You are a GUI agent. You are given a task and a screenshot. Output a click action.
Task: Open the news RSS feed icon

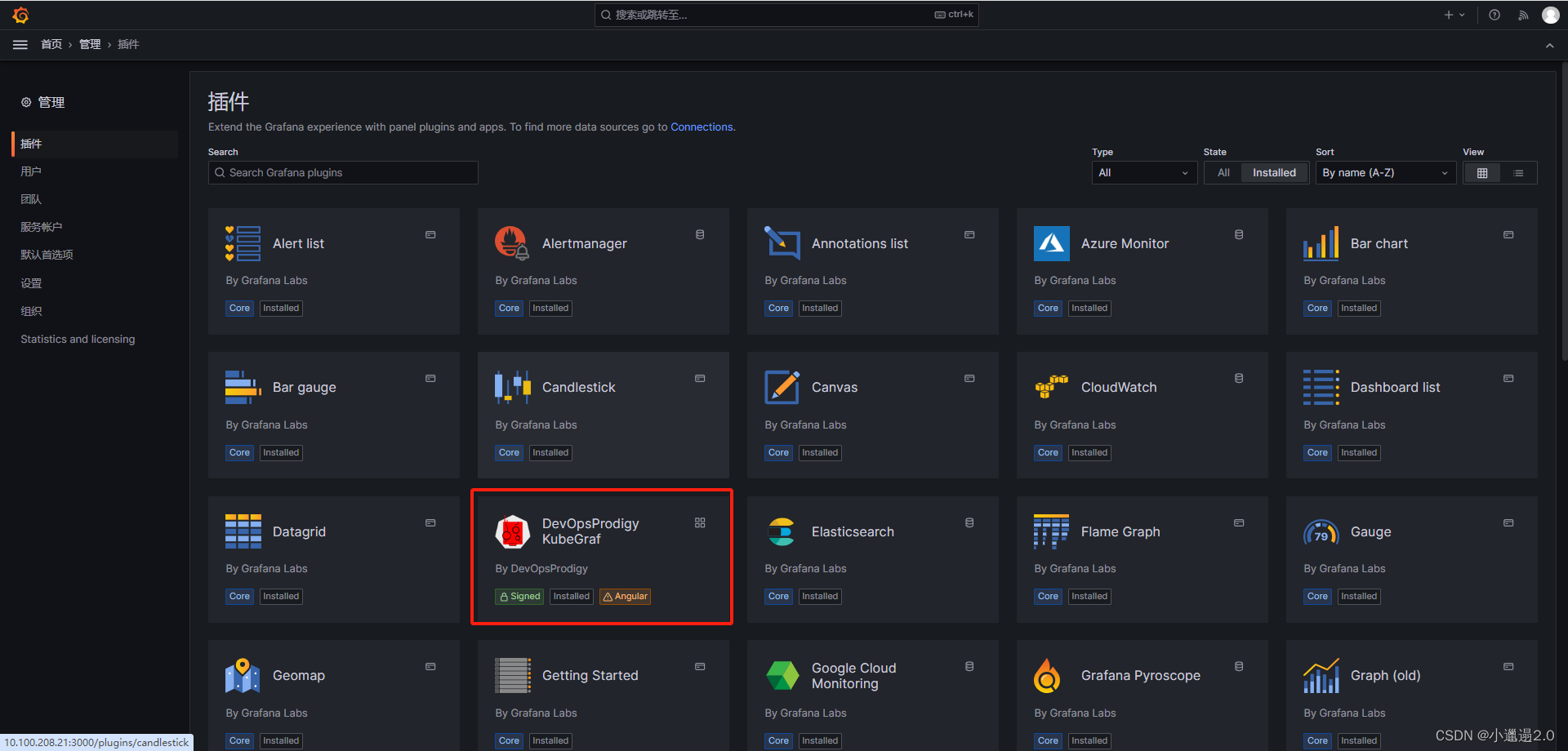coord(1523,15)
